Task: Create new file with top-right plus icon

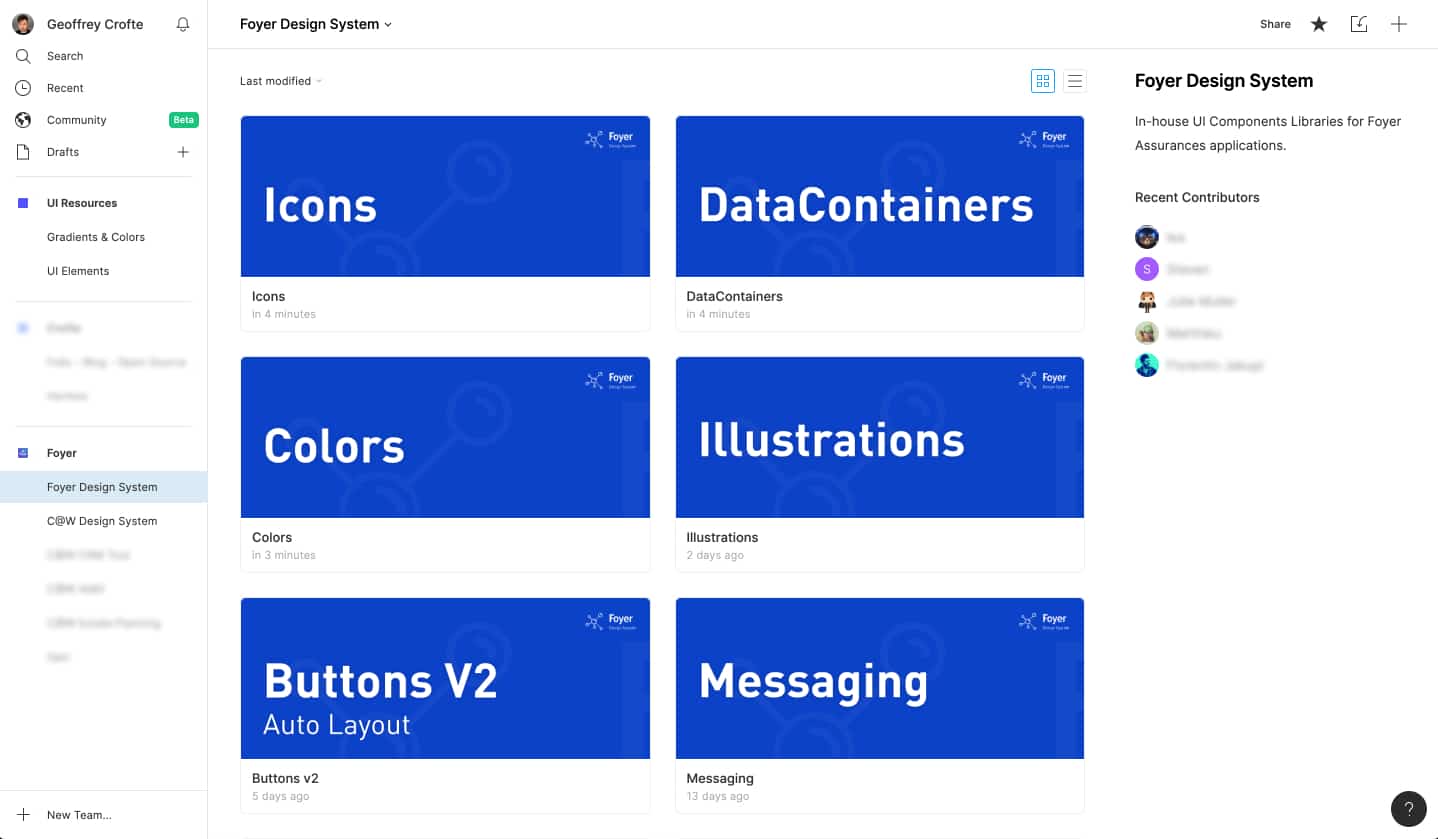Action: pos(1399,24)
